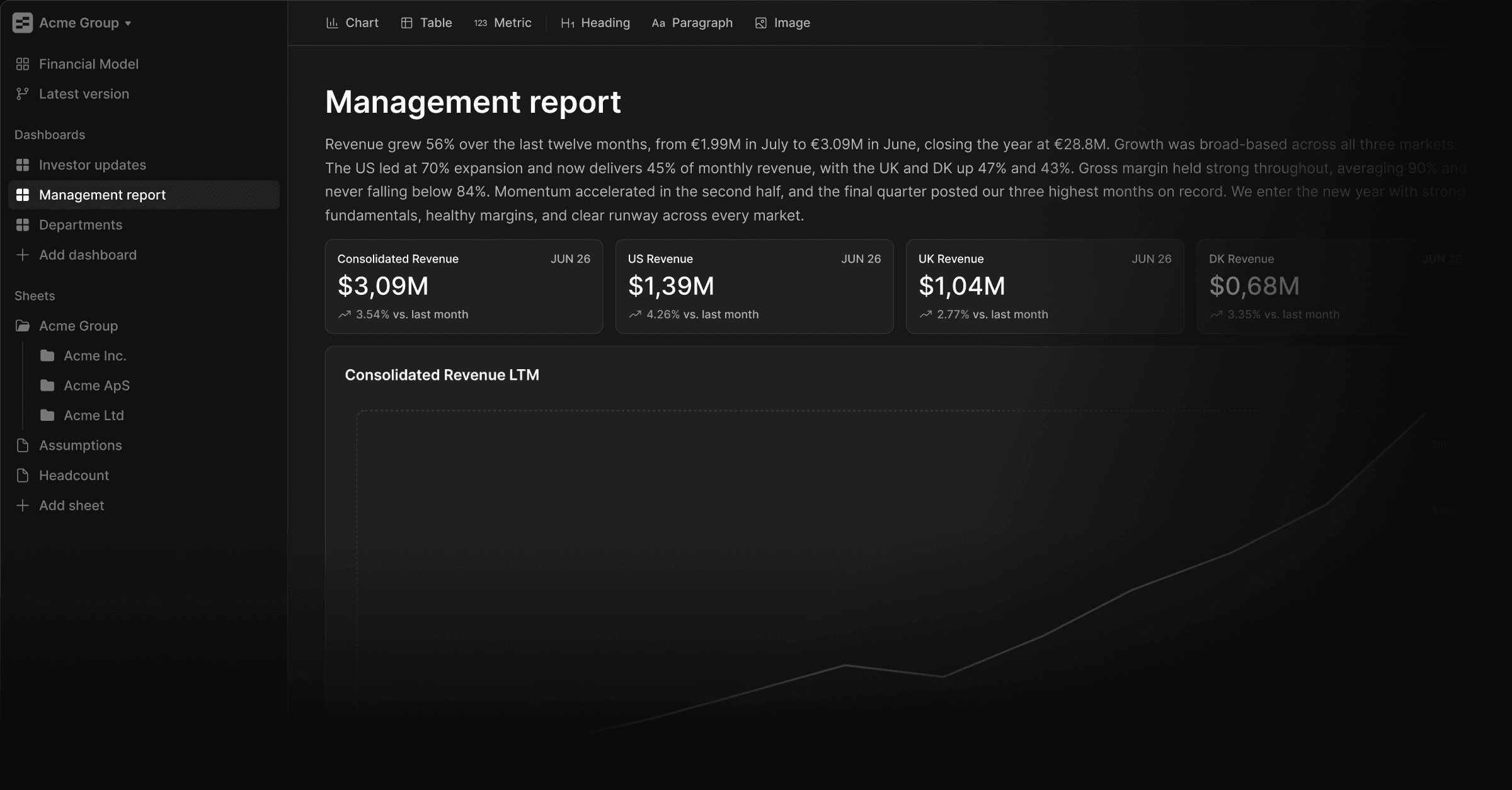1512x790 pixels.
Task: Click Add dashboard label
Action: (x=88, y=255)
